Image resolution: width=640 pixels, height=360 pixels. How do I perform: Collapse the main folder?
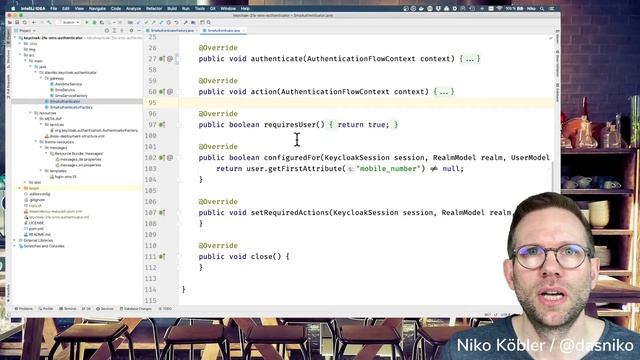tap(25, 60)
